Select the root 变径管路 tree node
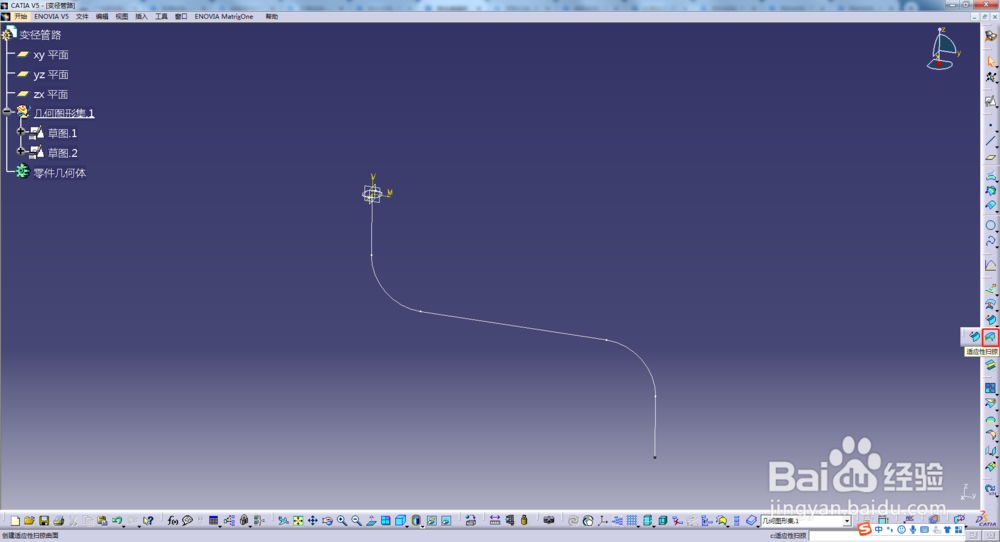 pyautogui.click(x=40, y=34)
